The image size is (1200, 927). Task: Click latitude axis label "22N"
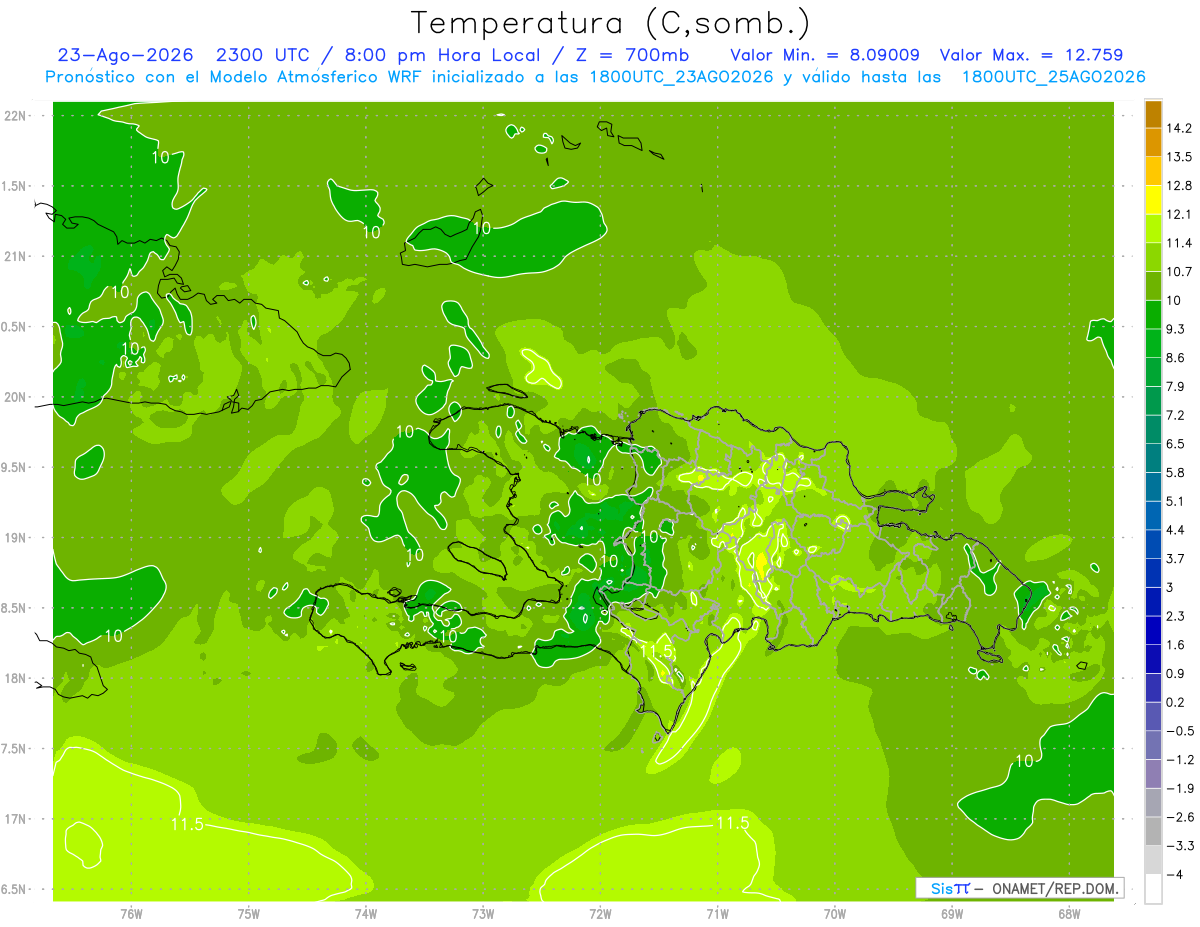(x=17, y=116)
